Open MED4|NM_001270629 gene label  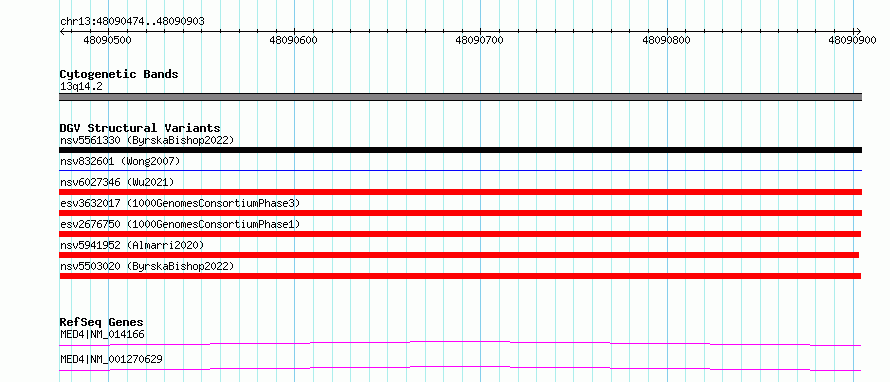(112, 359)
